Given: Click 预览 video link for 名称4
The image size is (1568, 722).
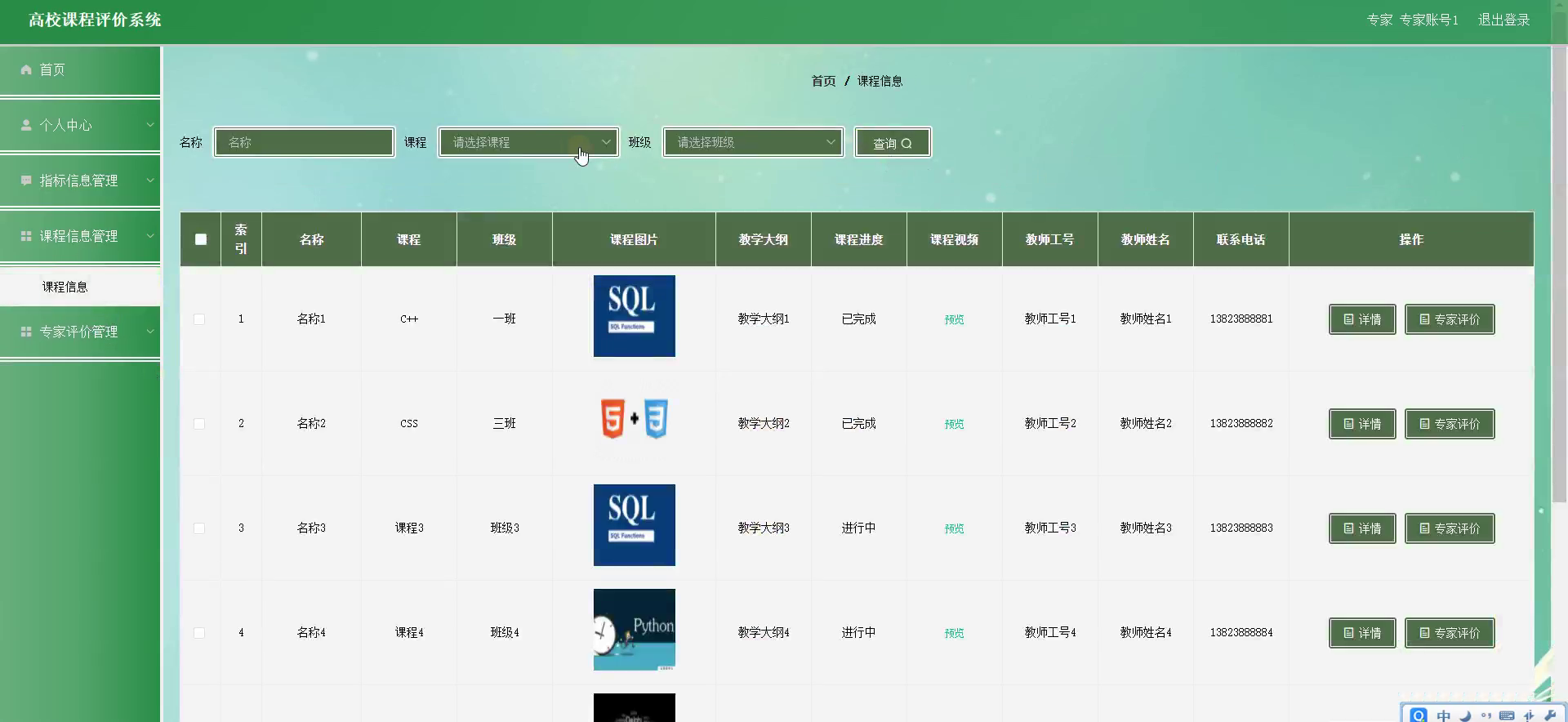Looking at the screenshot, I should pyautogui.click(x=954, y=633).
